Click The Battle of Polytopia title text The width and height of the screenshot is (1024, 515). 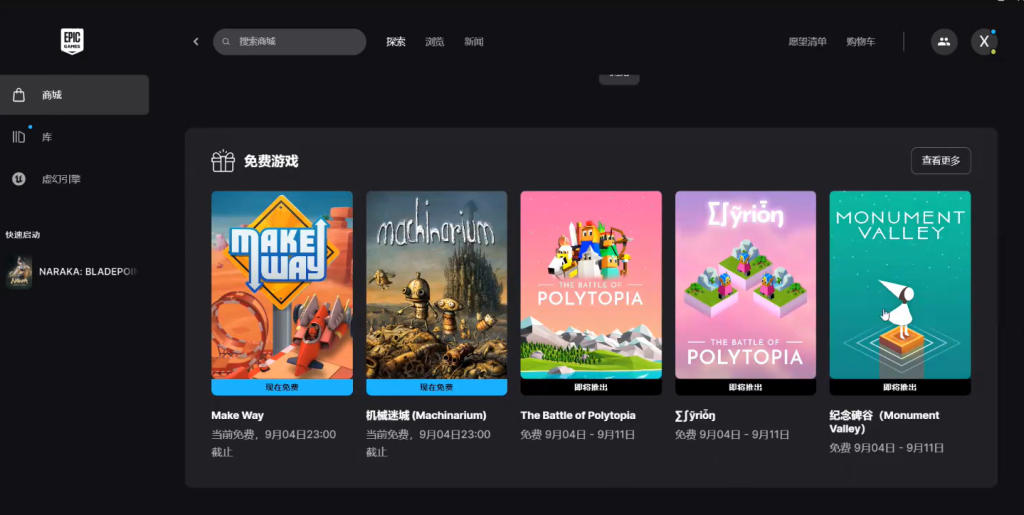click(x=578, y=415)
